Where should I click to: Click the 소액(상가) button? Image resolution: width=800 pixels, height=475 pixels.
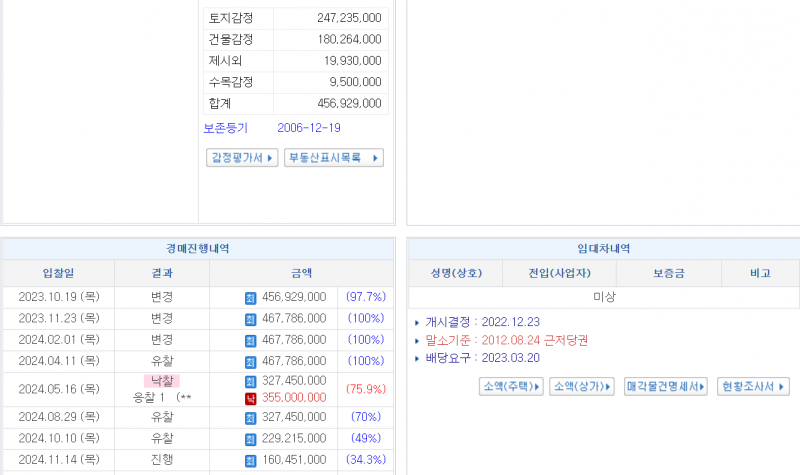click(x=581, y=386)
